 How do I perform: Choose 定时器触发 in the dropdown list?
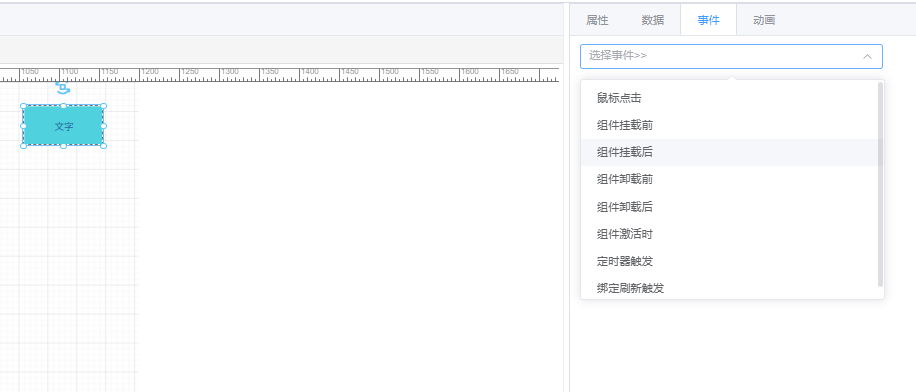[730, 261]
